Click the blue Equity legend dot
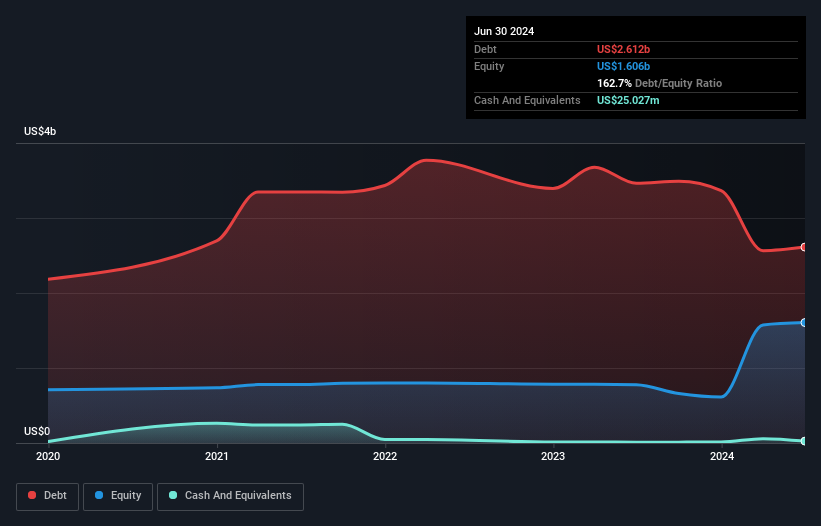The height and width of the screenshot is (526, 821). coord(99,495)
